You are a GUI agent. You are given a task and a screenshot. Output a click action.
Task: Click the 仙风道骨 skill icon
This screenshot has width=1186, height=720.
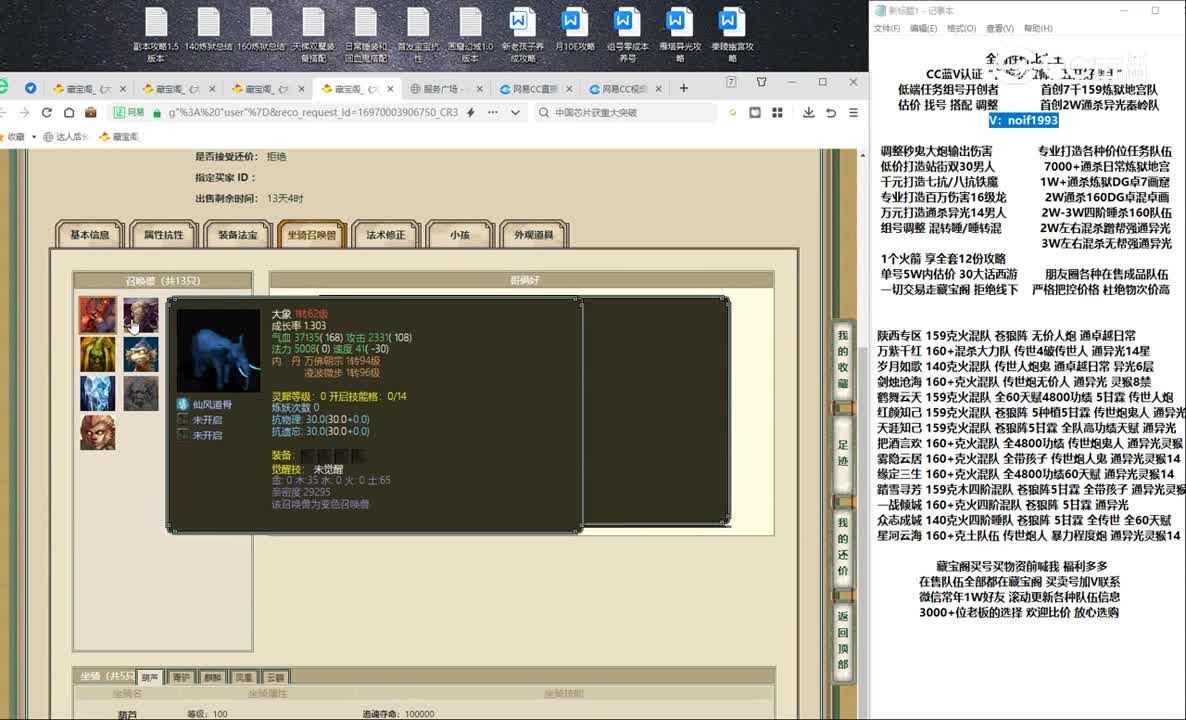[x=182, y=405]
